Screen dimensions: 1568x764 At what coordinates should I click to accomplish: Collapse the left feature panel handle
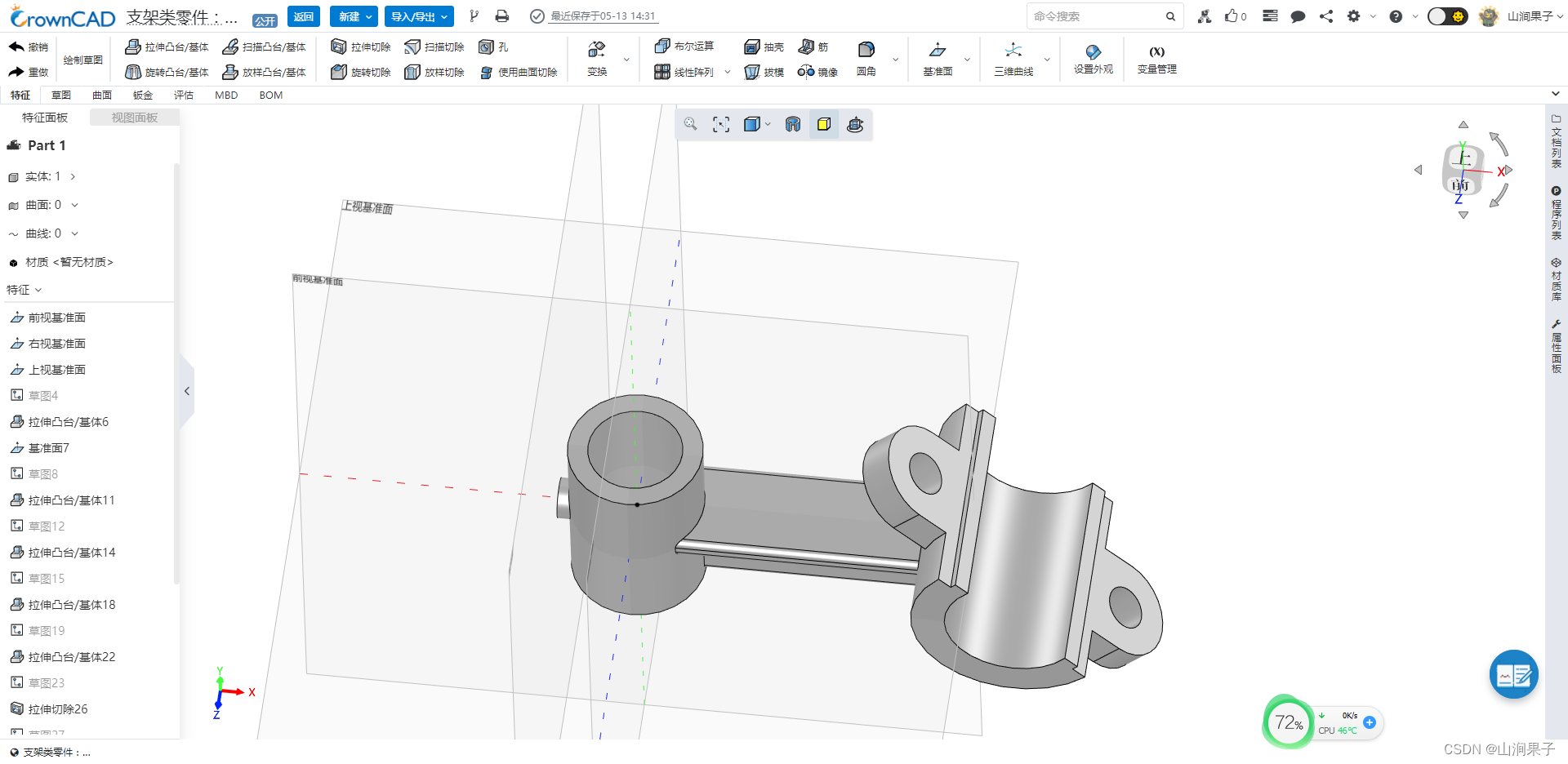187,391
